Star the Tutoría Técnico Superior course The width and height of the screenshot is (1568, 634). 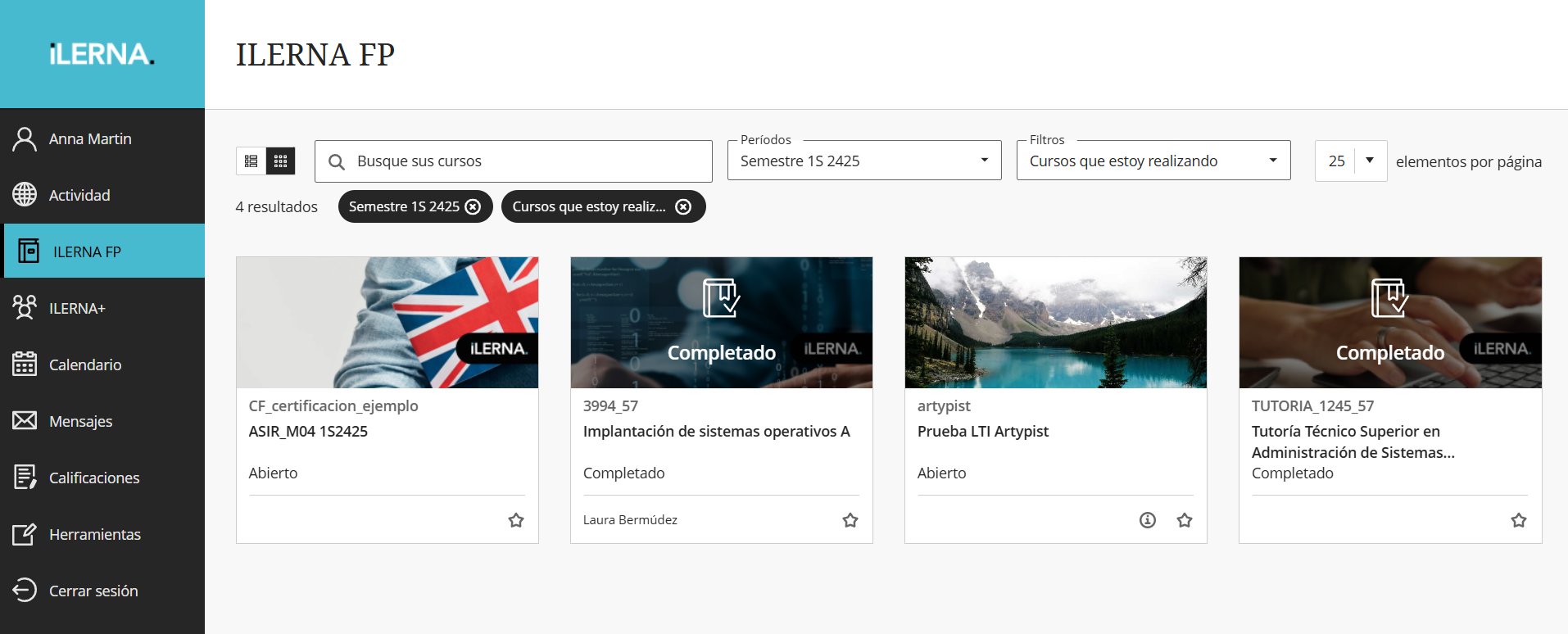1519,520
